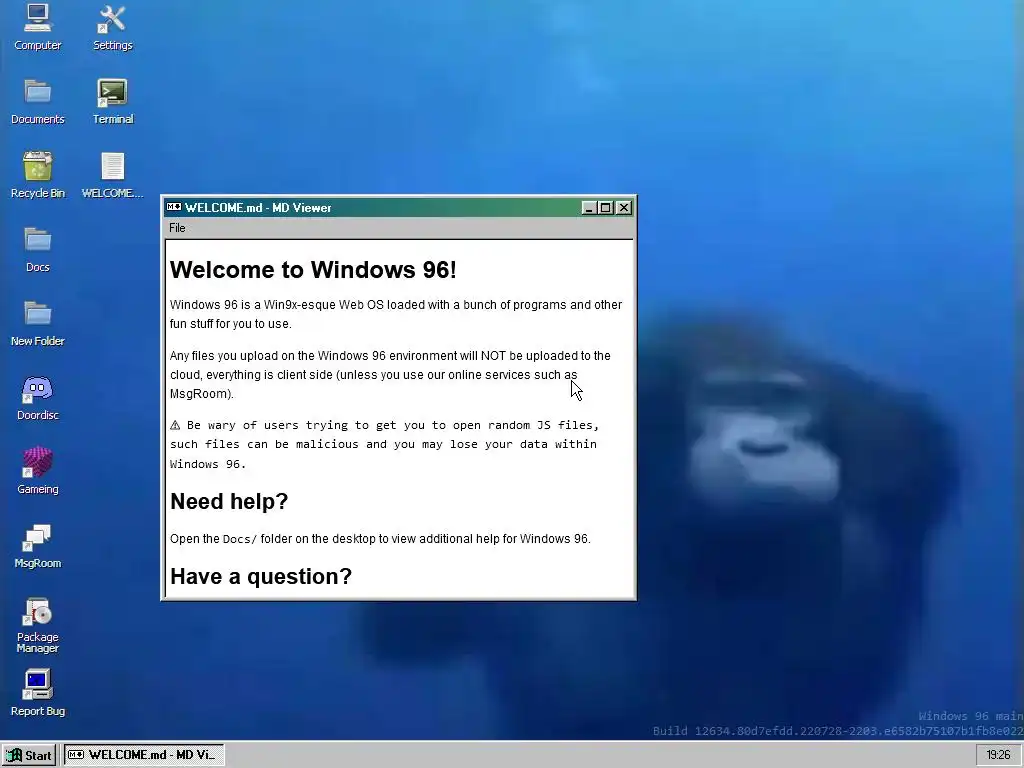Click the MD Viewer title bar icon

pos(174,208)
